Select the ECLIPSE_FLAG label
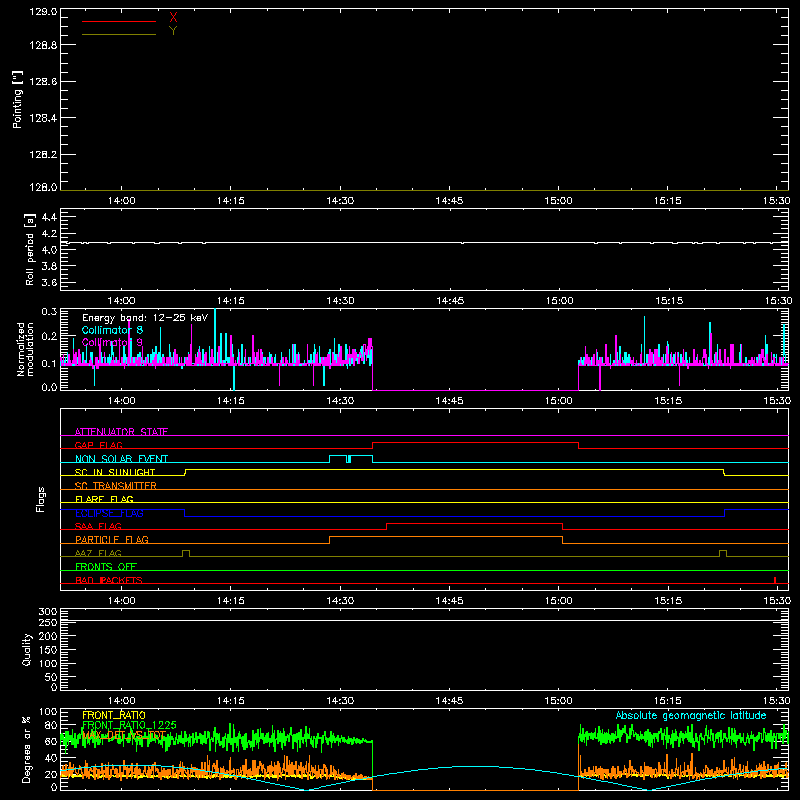Viewport: 800px width, 800px height. pos(109,513)
